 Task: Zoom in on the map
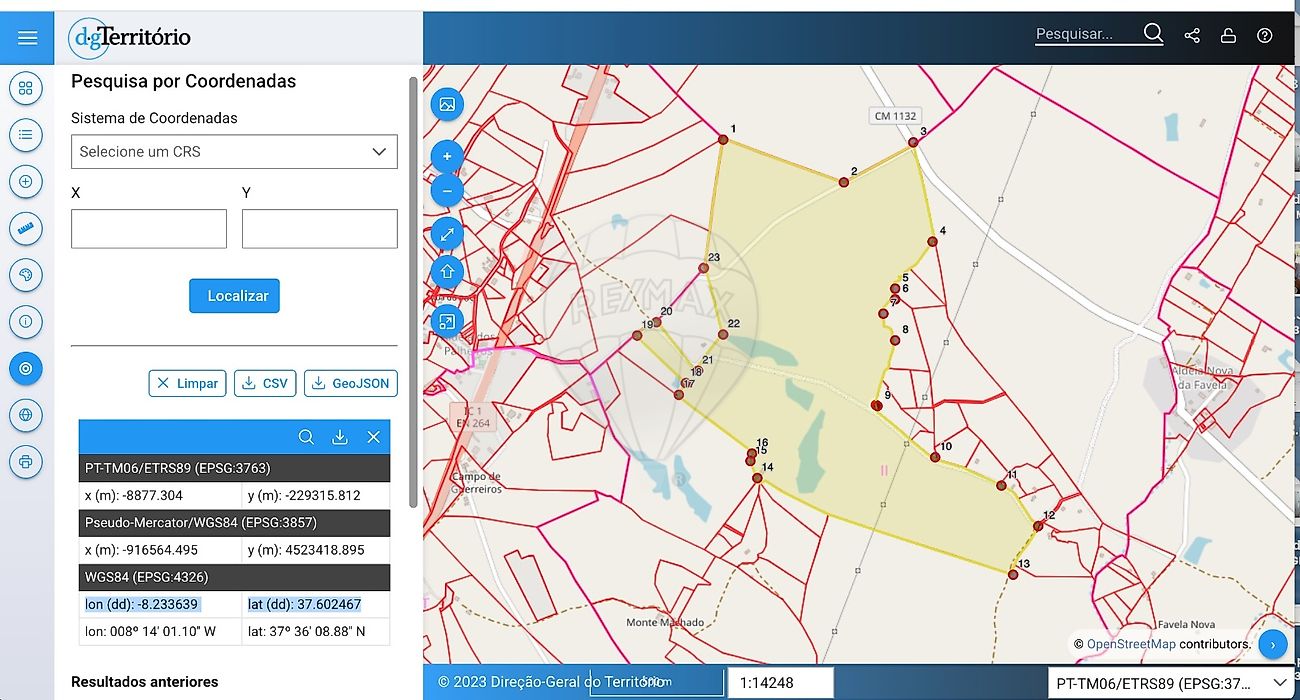tap(447, 156)
